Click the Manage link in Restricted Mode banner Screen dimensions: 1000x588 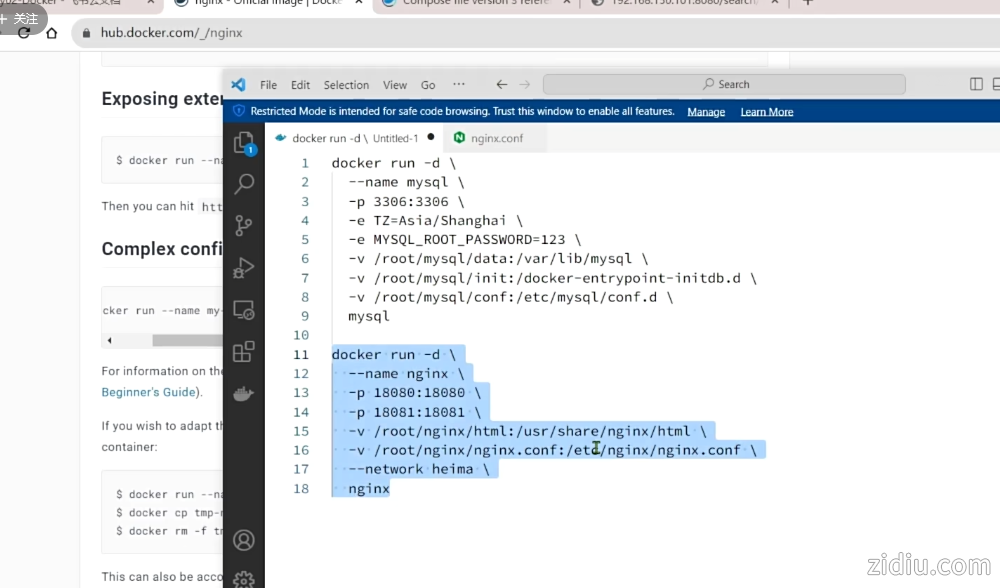706,112
